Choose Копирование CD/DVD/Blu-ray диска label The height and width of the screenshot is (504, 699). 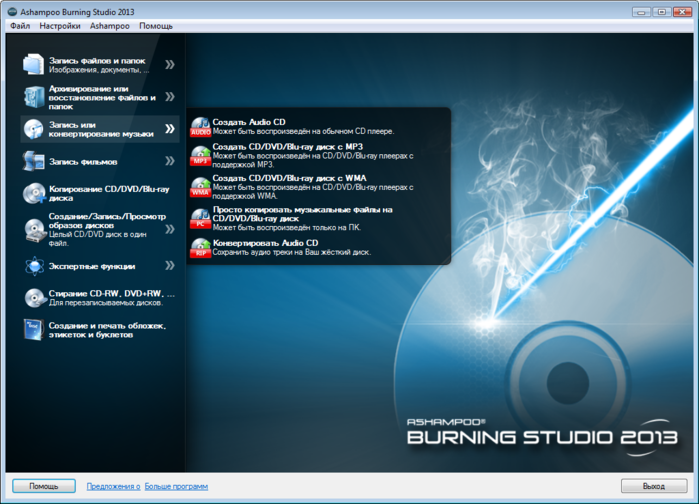click(109, 193)
